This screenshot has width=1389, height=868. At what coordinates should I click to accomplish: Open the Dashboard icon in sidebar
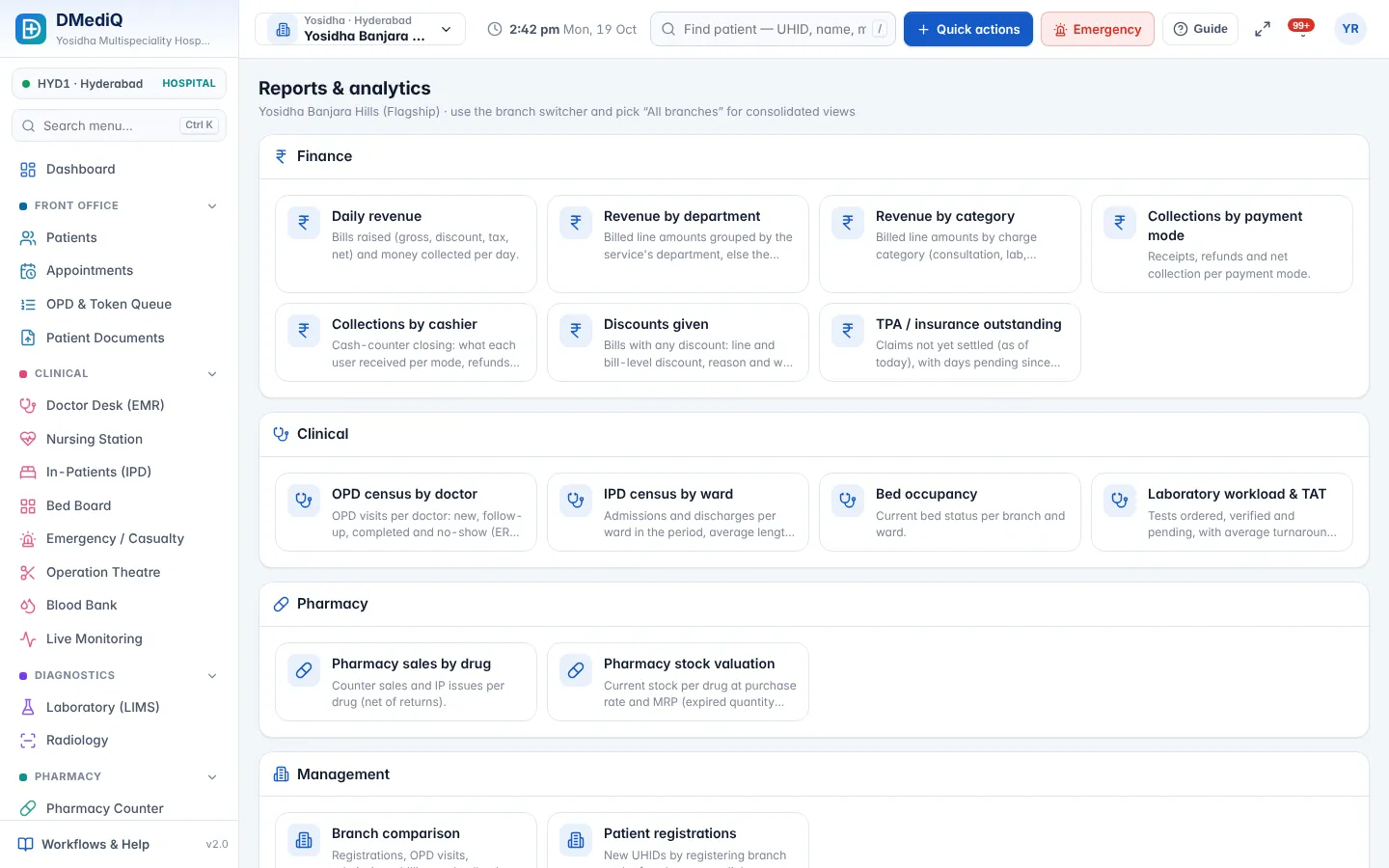point(28,170)
